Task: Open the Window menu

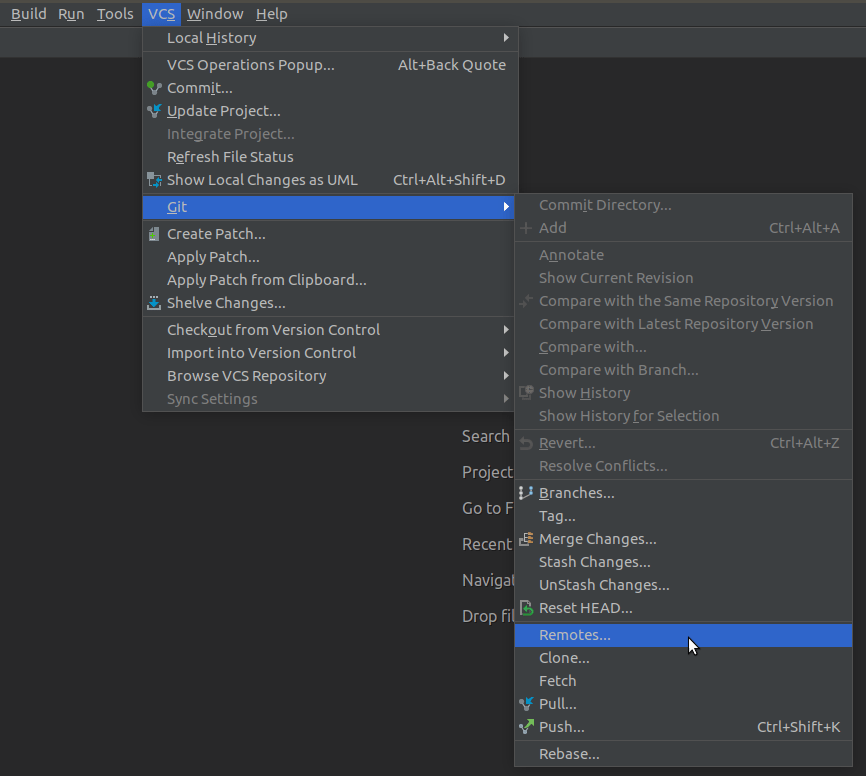Action: click(x=215, y=13)
